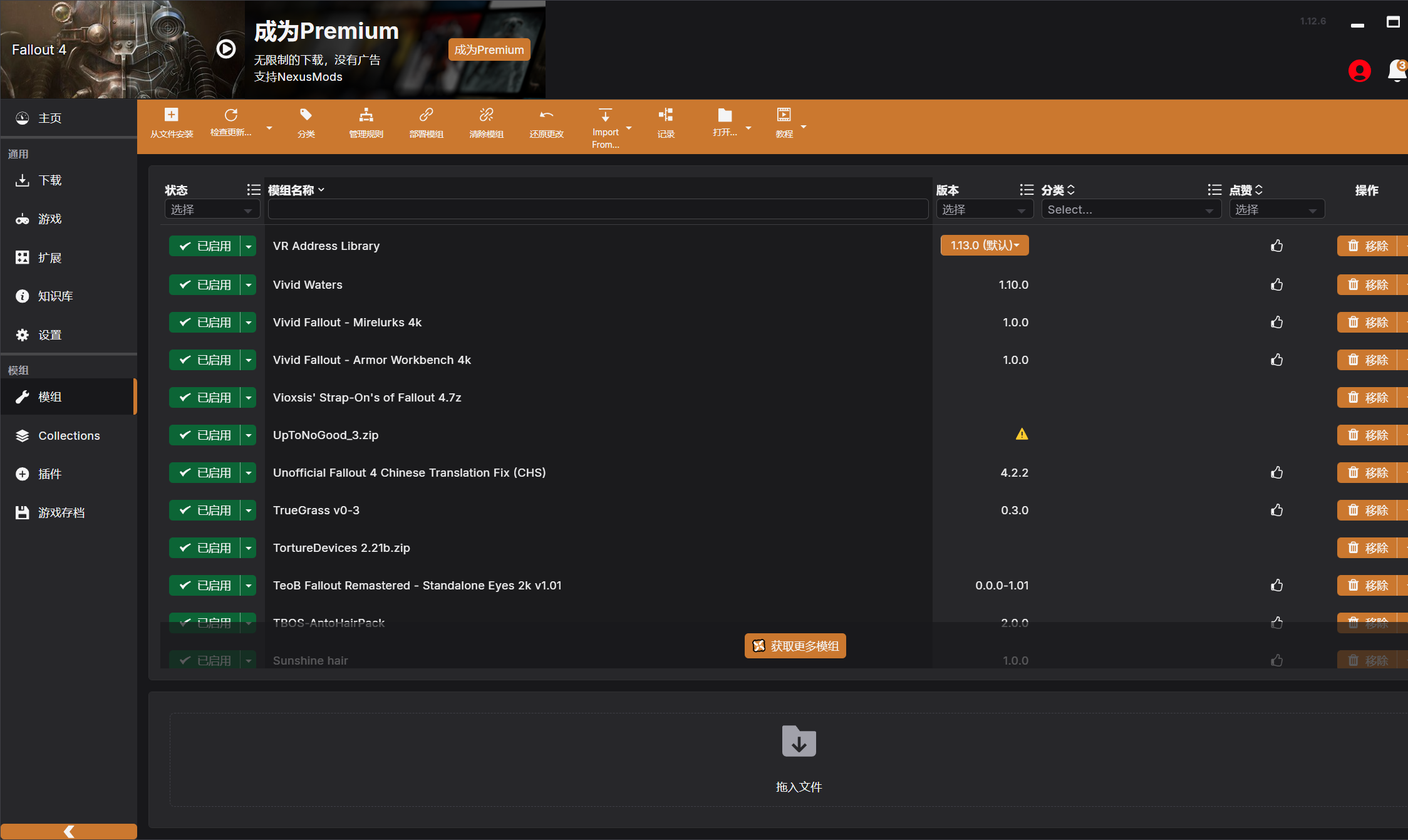Click thumbs-up for Mirelurks 4k mod
This screenshot has width=1408, height=840.
click(1276, 322)
